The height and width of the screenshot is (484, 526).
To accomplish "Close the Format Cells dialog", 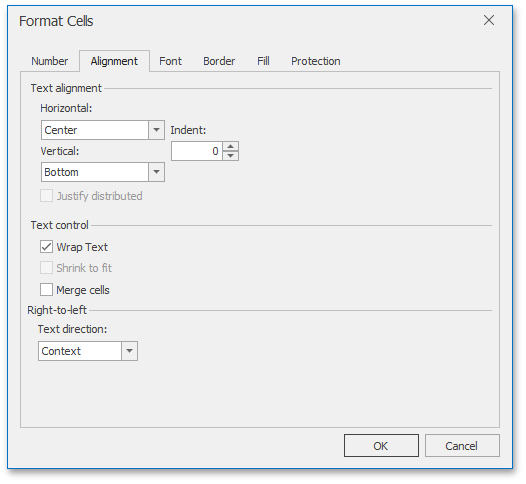I will click(489, 20).
